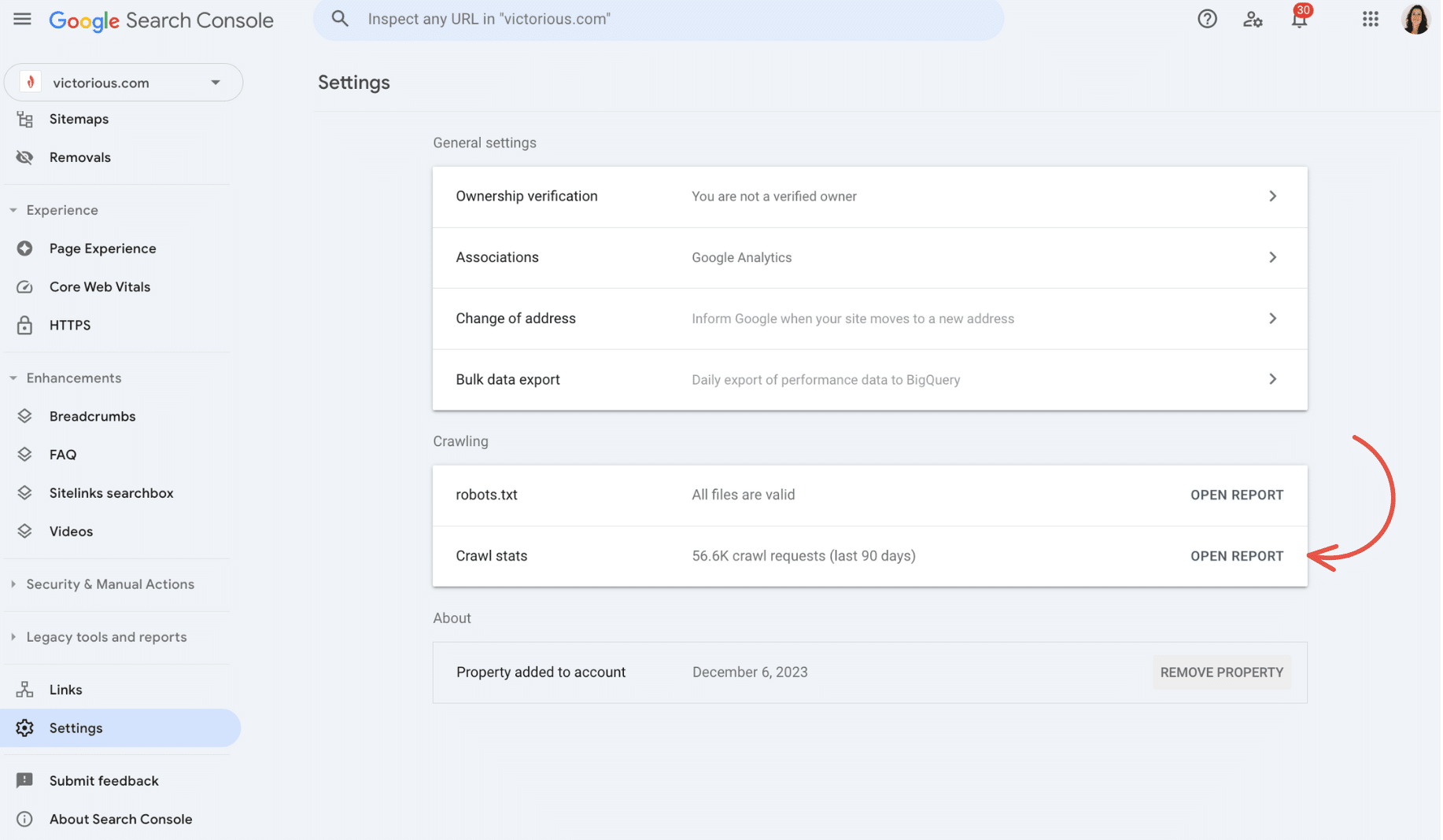Screen dimensions: 1443x840
Task: Click the search magnifier icon
Action: [x=340, y=19]
